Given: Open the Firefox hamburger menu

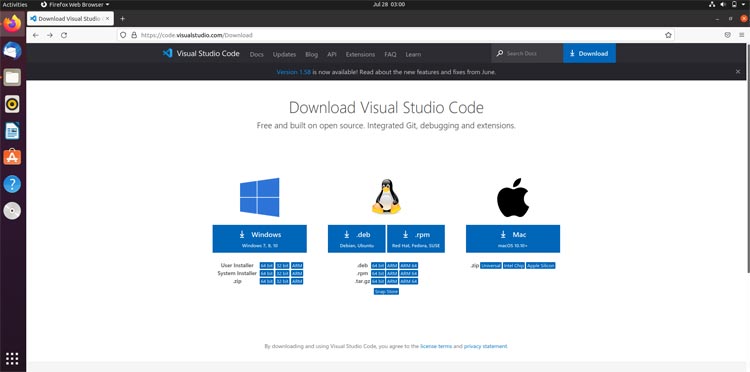Looking at the screenshot, I should tap(741, 35).
